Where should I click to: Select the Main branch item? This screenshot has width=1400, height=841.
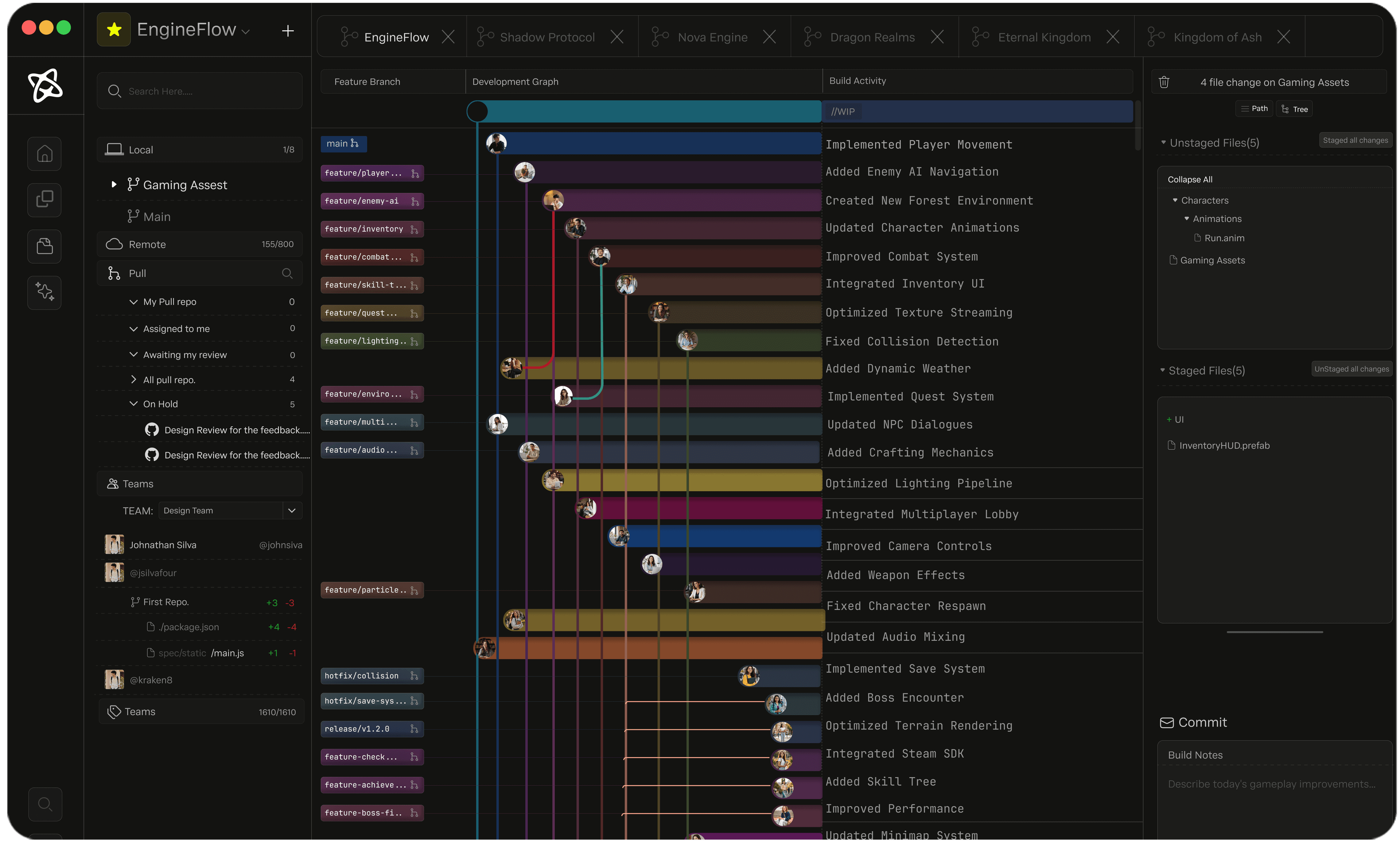(x=148, y=217)
